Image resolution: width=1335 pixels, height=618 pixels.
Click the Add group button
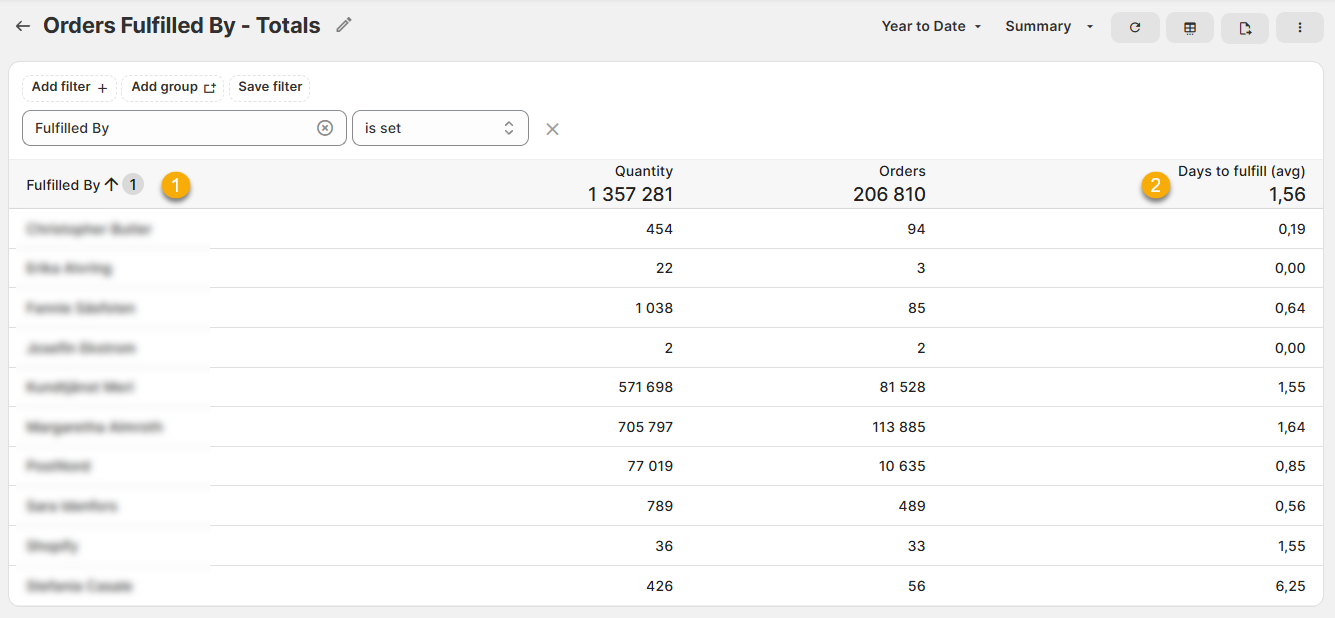click(173, 88)
